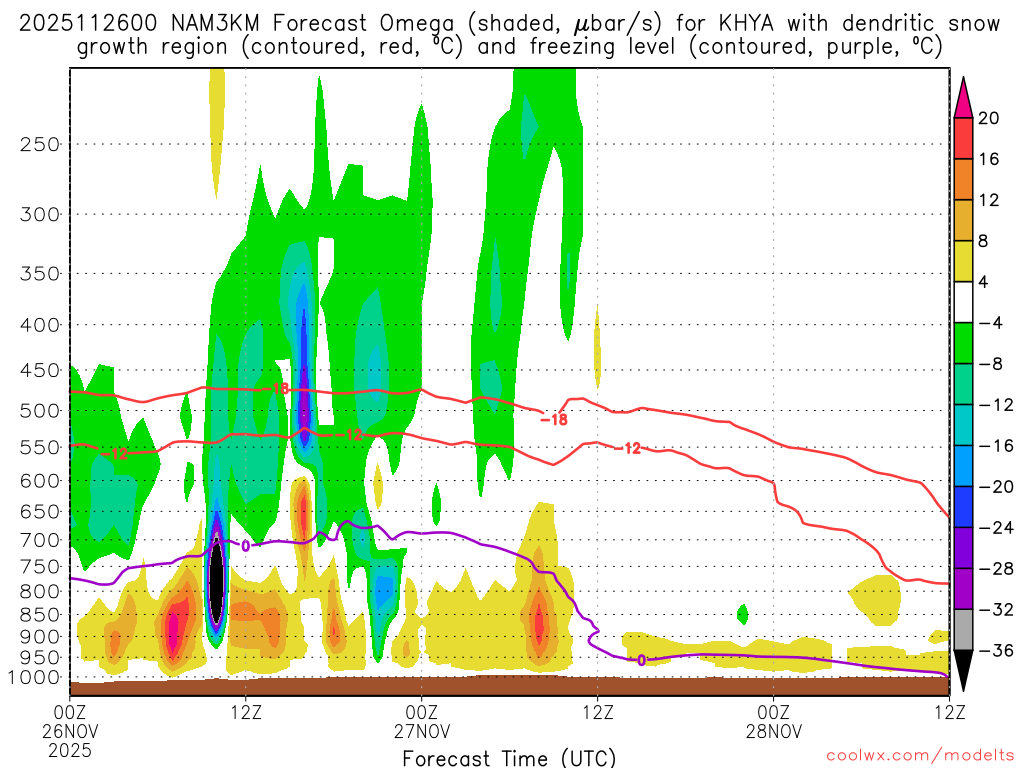Click the 300 pressure level label
The image size is (1024, 768).
(x=40, y=214)
